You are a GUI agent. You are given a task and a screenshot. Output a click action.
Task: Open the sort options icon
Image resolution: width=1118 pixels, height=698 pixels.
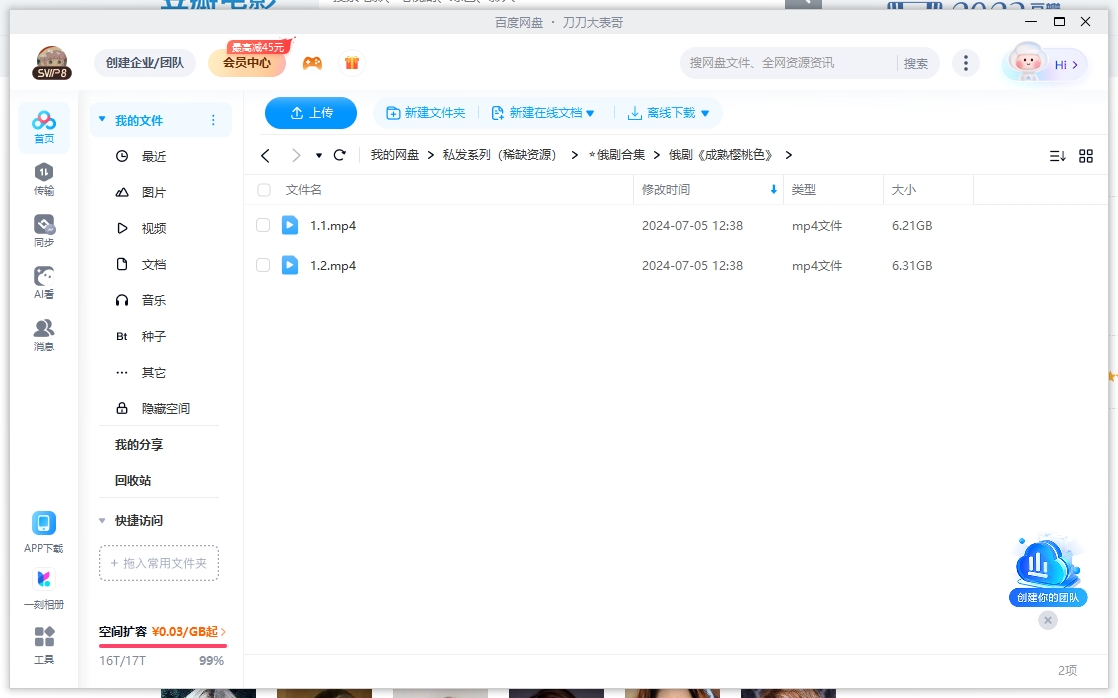click(1057, 155)
